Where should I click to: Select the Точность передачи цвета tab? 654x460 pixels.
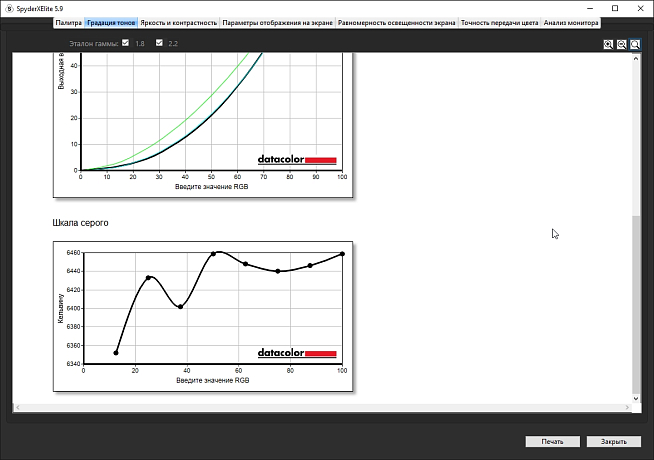click(500, 21)
